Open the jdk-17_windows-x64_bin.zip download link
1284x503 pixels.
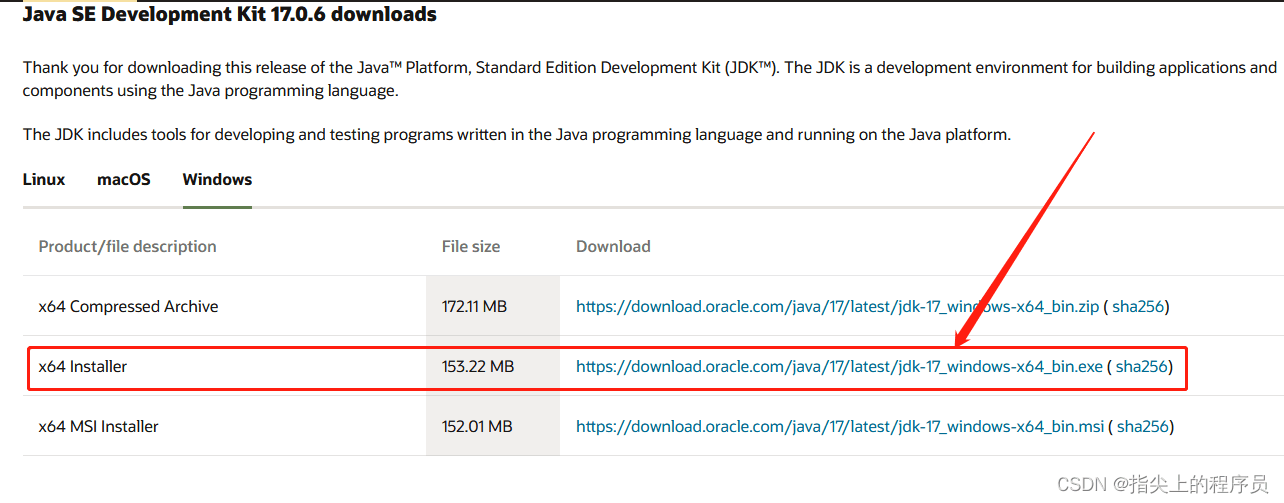pyautogui.click(x=838, y=307)
